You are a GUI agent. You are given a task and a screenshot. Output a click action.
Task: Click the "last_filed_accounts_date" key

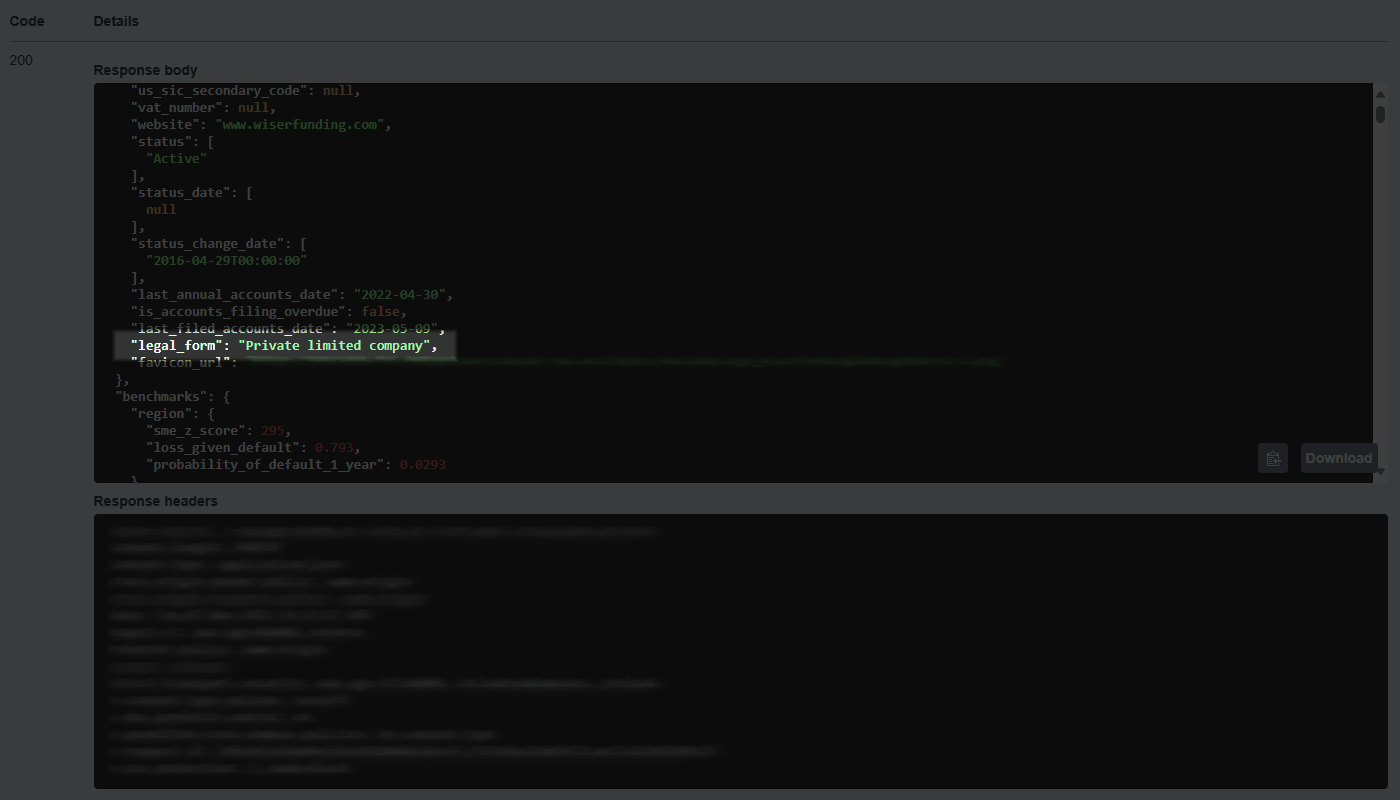coord(230,329)
